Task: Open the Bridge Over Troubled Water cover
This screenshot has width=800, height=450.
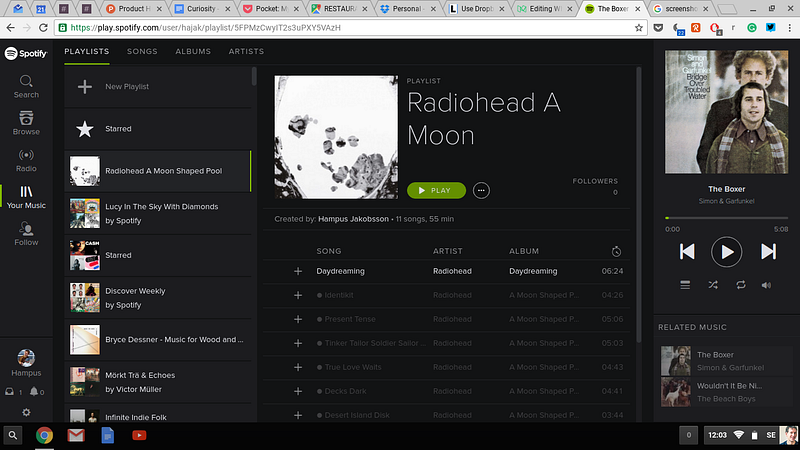Action: 726,112
